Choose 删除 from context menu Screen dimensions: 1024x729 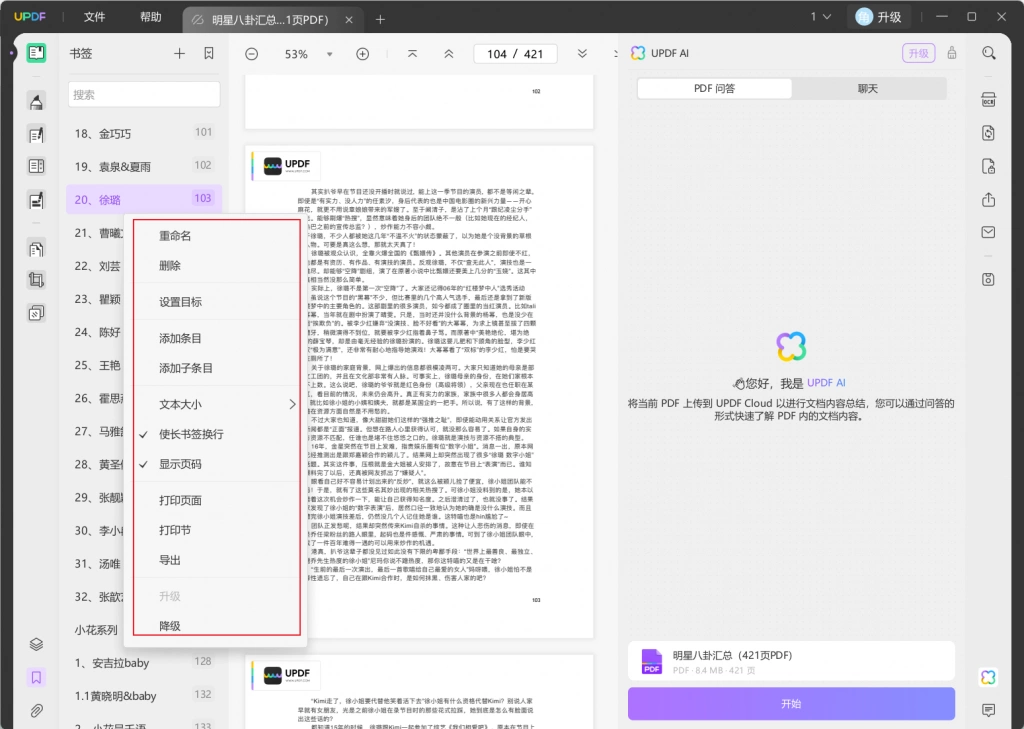pyautogui.click(x=170, y=266)
